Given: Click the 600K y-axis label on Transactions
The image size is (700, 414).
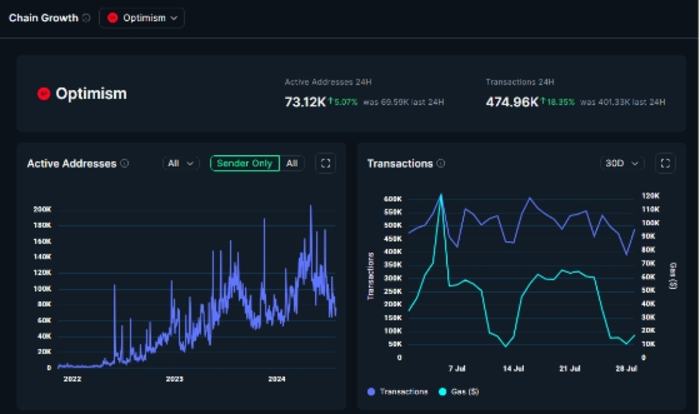Looking at the screenshot, I should click(x=393, y=199).
